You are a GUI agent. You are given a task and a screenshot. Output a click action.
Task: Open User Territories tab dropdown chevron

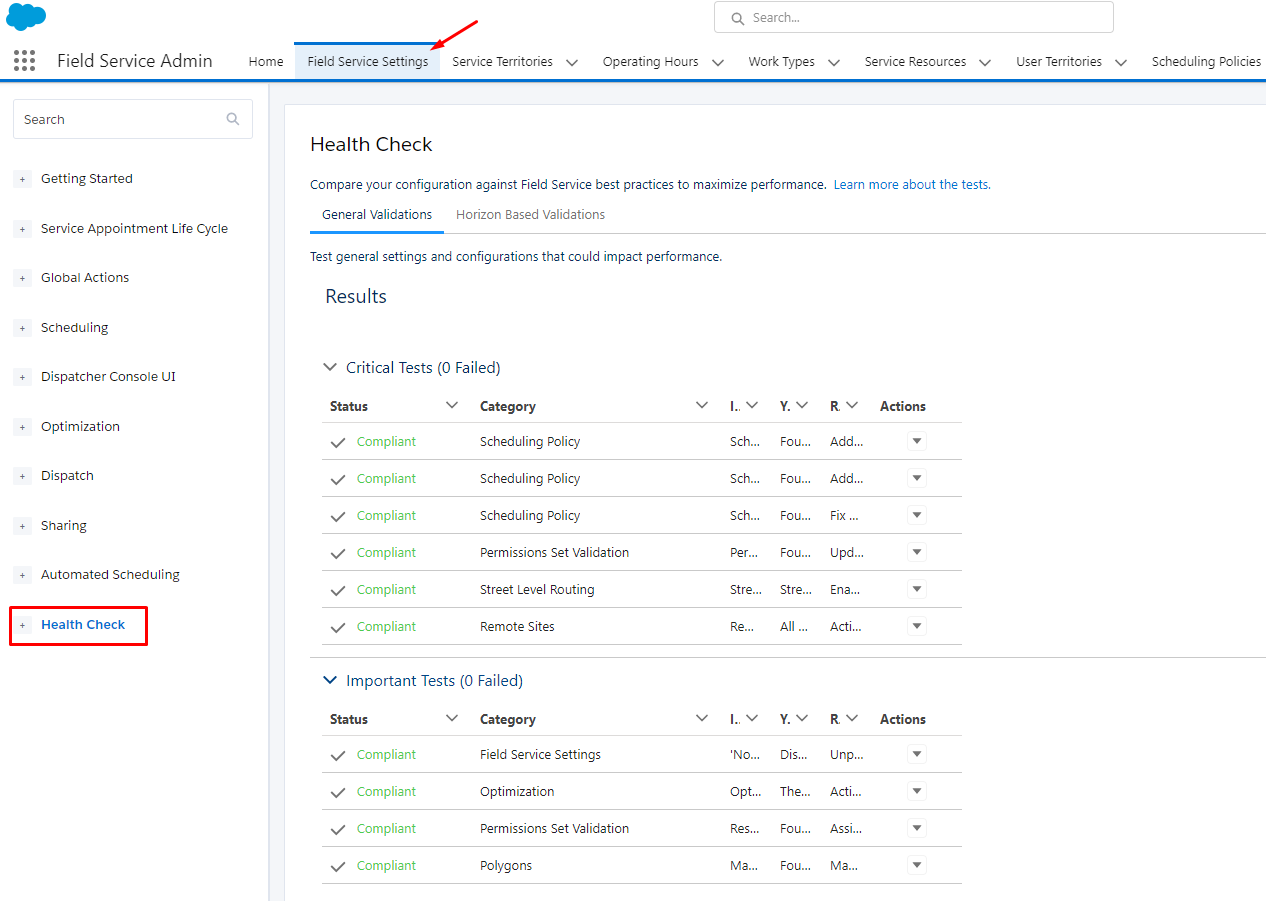pyautogui.click(x=1121, y=62)
